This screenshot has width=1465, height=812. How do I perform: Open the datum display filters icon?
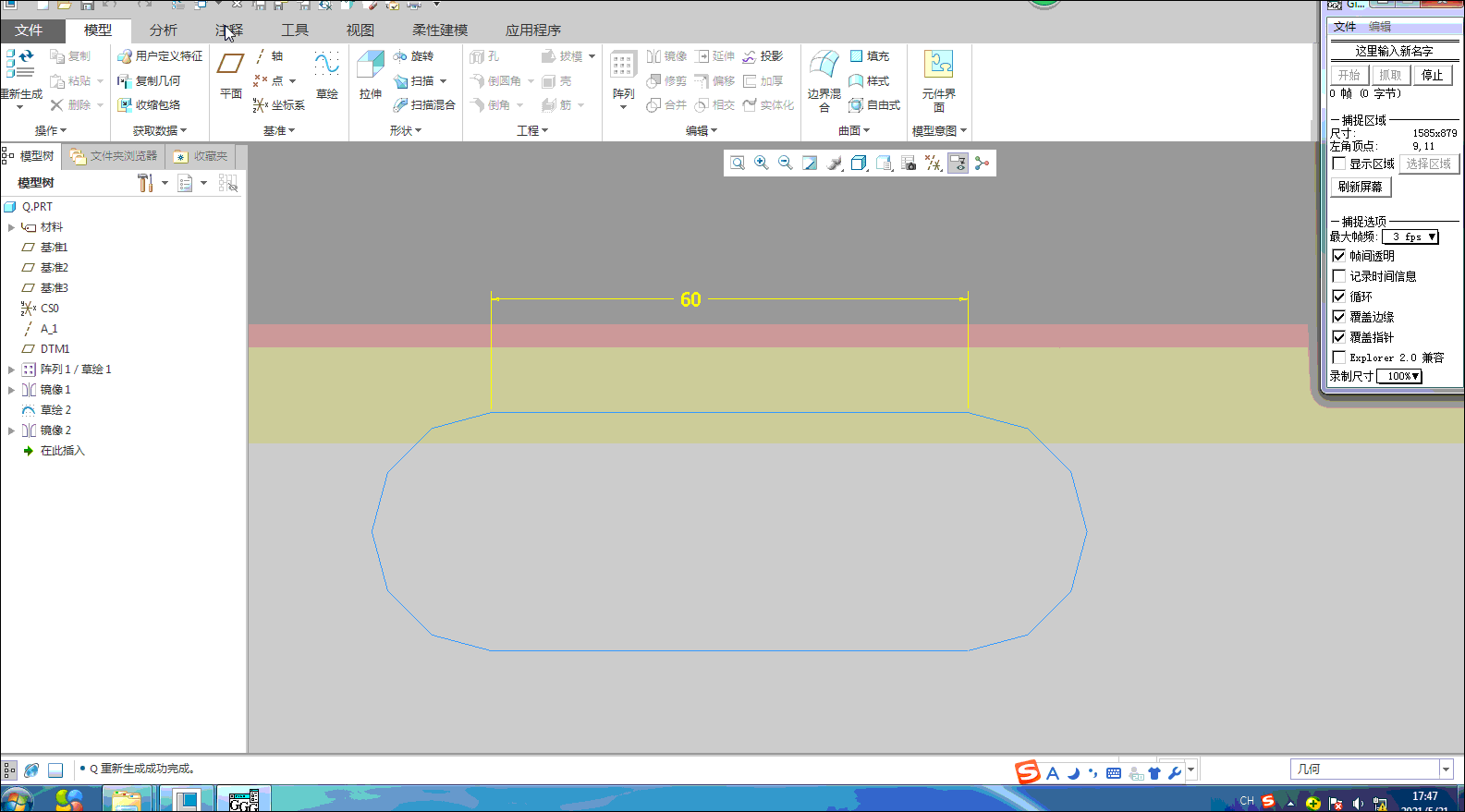click(x=934, y=164)
